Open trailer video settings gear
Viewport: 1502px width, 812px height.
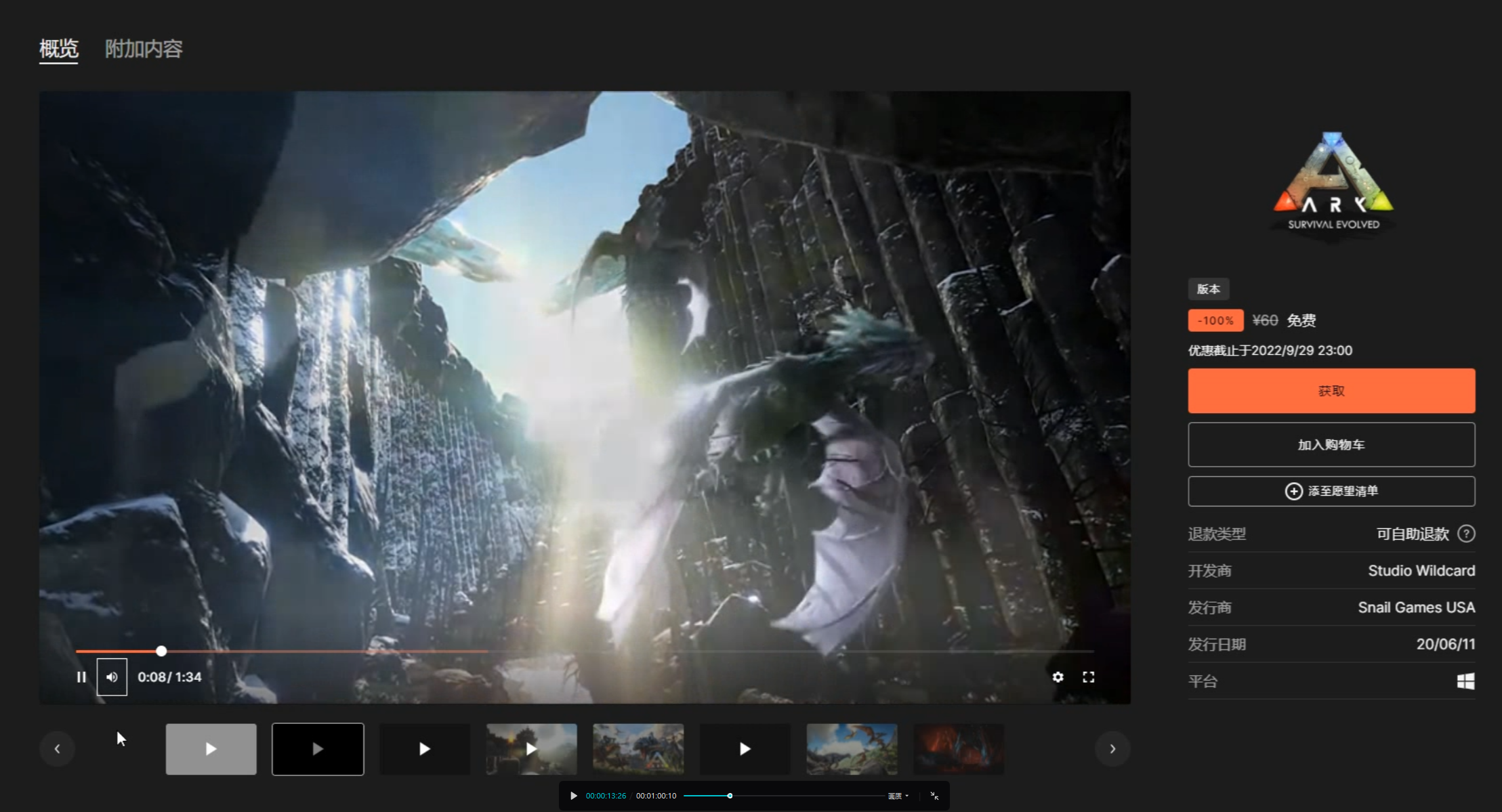click(x=1058, y=677)
